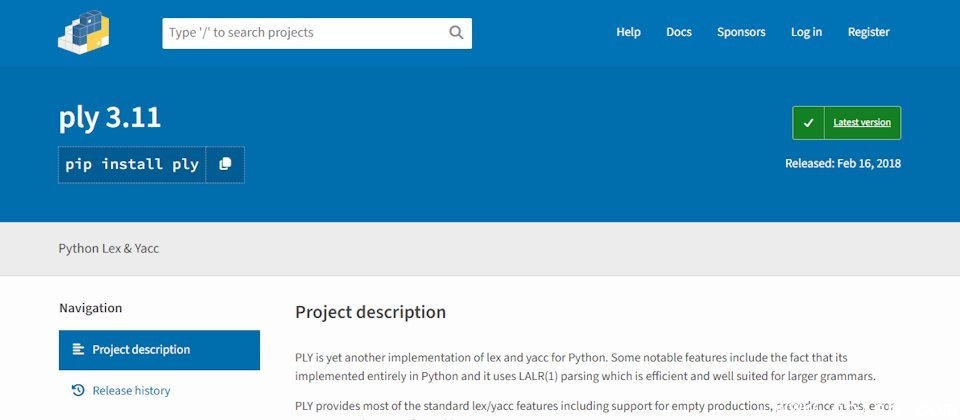This screenshot has width=960, height=420.
Task: Copy the pip install command to clipboard
Action: (225, 164)
